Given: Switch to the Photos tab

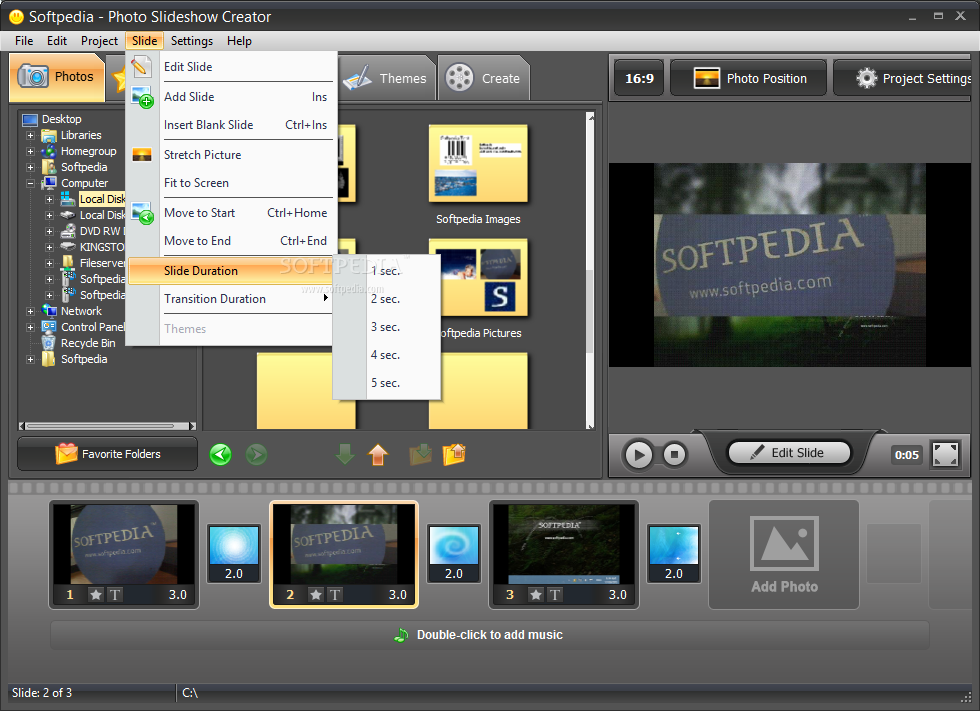Looking at the screenshot, I should (57, 77).
